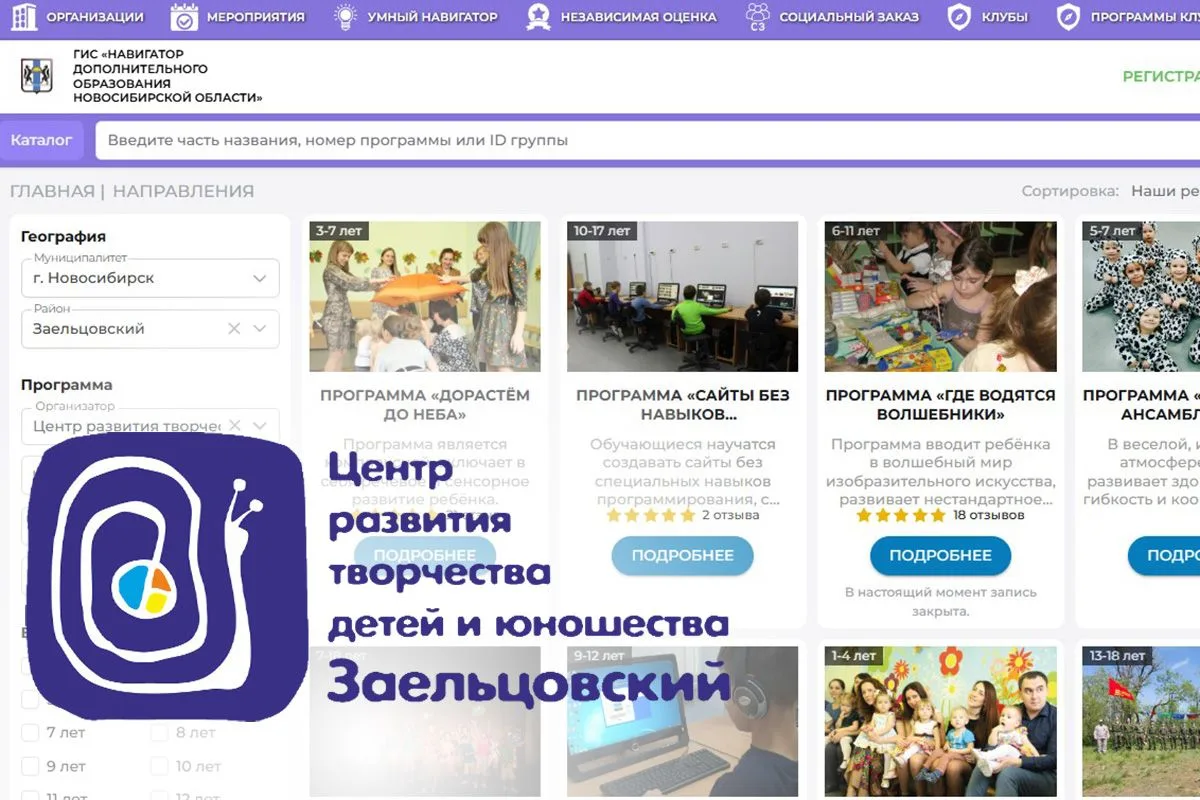This screenshot has width=1200, height=800.
Task: Click the Клубы shield icon
Action: (960, 16)
